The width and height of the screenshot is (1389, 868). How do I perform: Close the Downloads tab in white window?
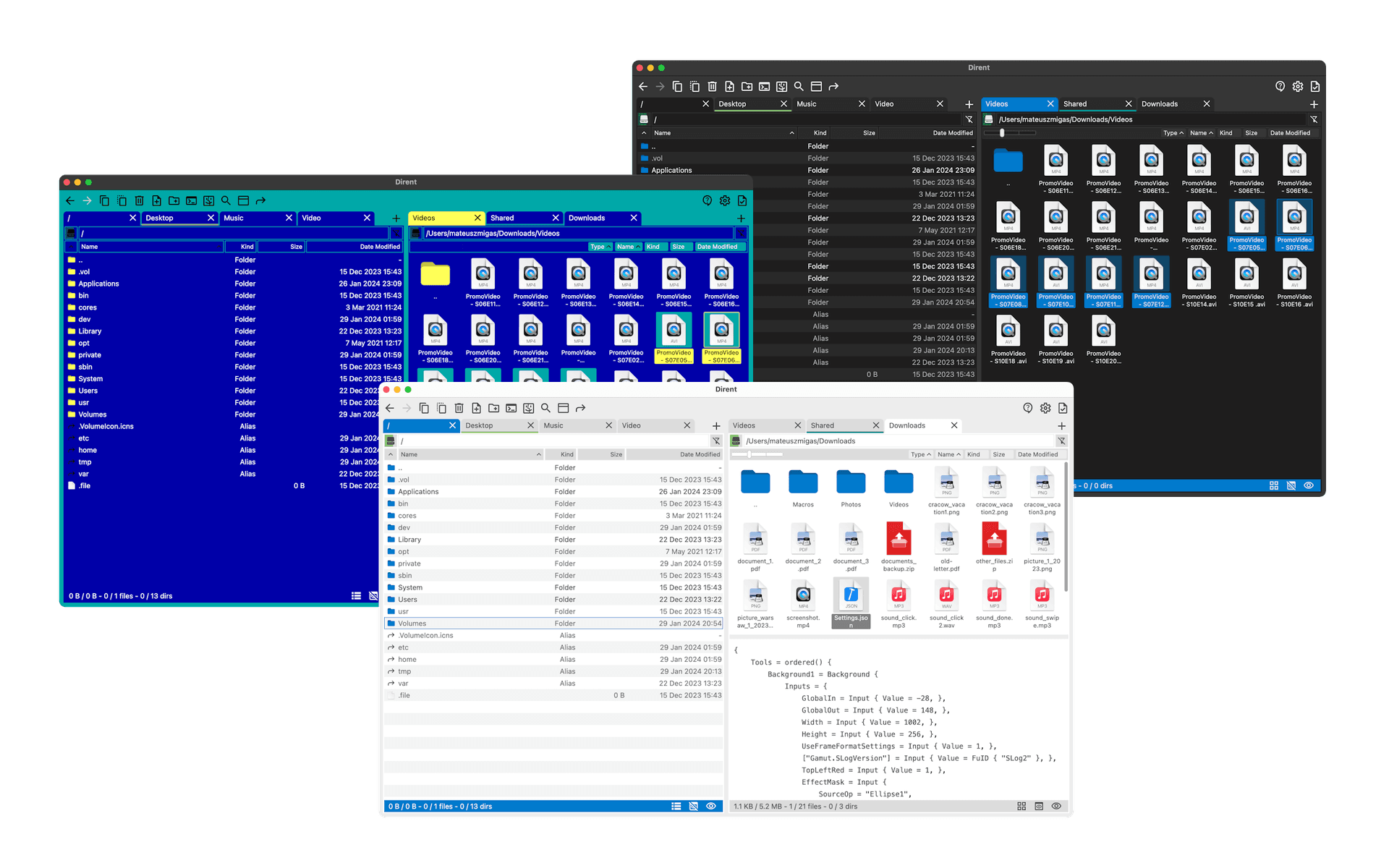pos(954,426)
